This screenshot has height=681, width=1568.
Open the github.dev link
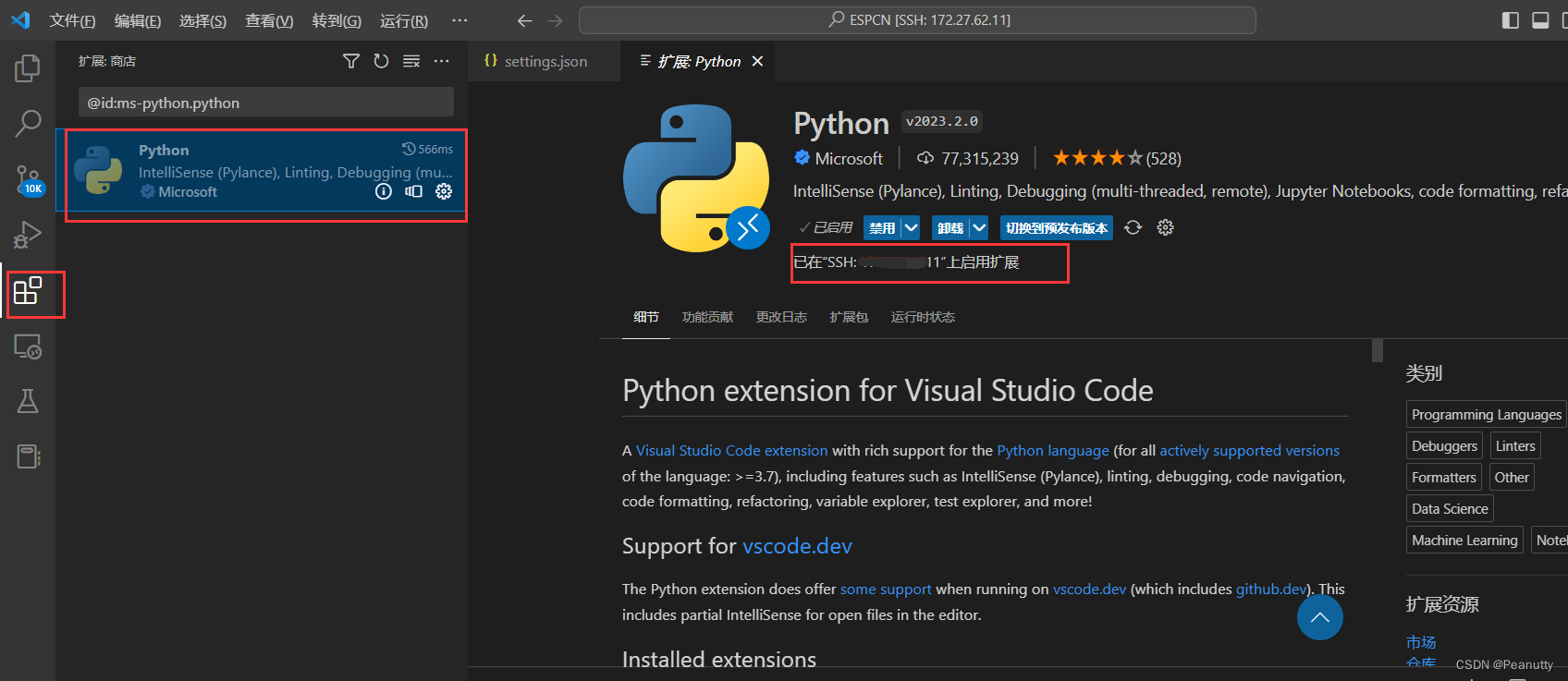pos(1271,589)
